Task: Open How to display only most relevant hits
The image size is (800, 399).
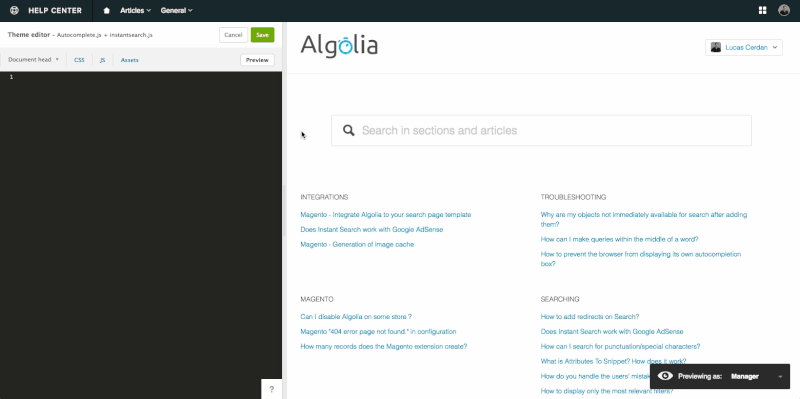Action: [607, 391]
